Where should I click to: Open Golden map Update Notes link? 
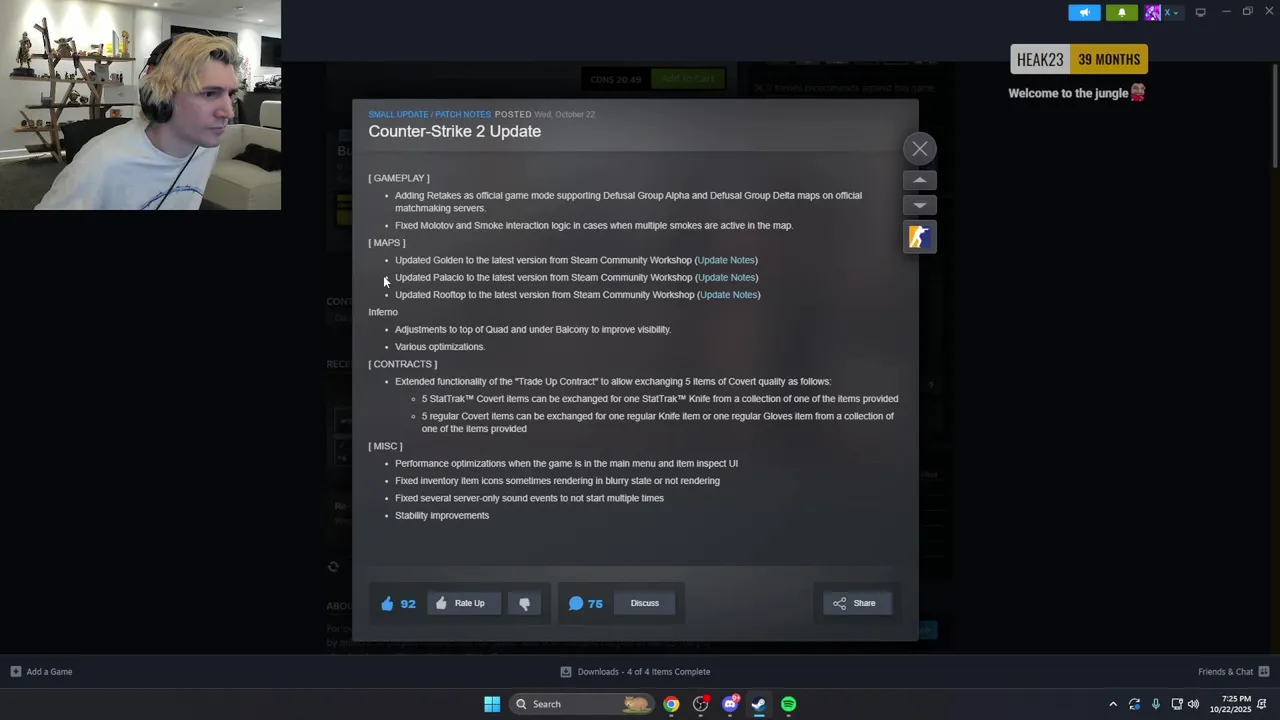726,260
